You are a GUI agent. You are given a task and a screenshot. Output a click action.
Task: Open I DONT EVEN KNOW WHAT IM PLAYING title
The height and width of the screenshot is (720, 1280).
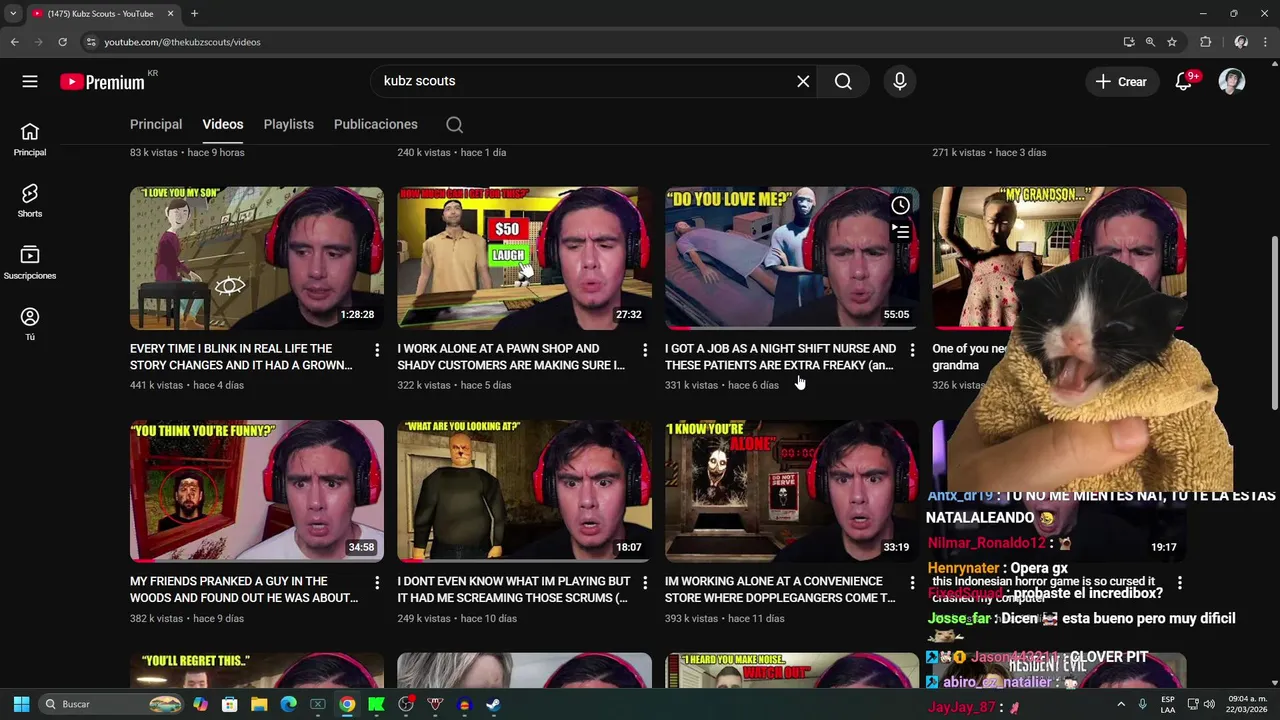coord(514,589)
